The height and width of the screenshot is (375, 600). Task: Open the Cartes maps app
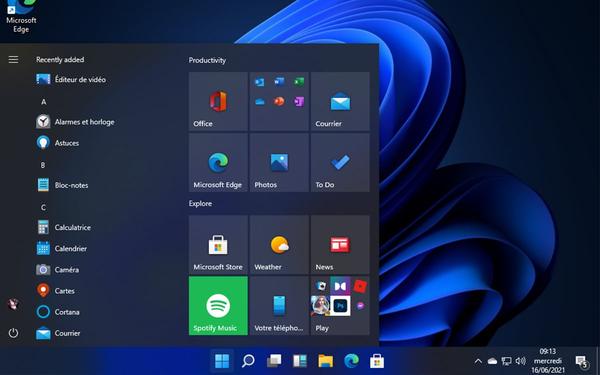click(x=56, y=291)
